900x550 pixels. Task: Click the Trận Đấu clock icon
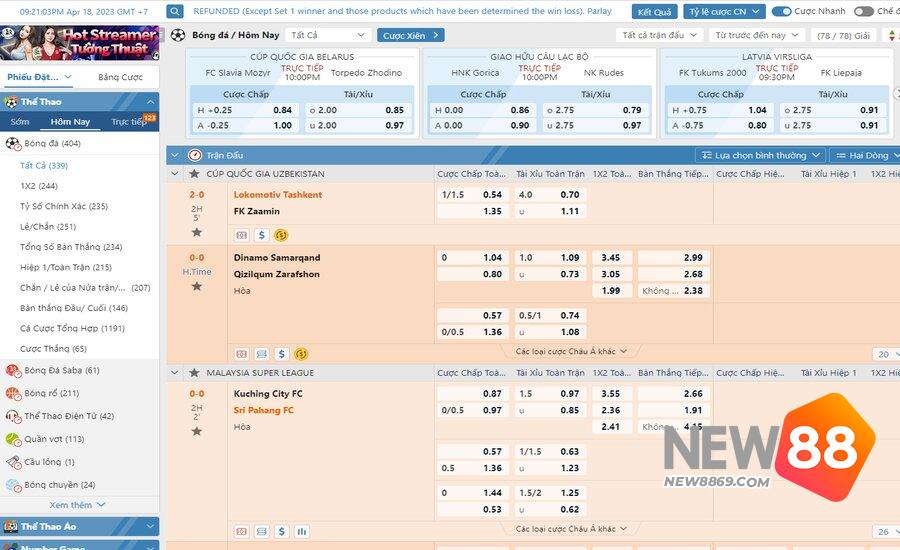195,156
